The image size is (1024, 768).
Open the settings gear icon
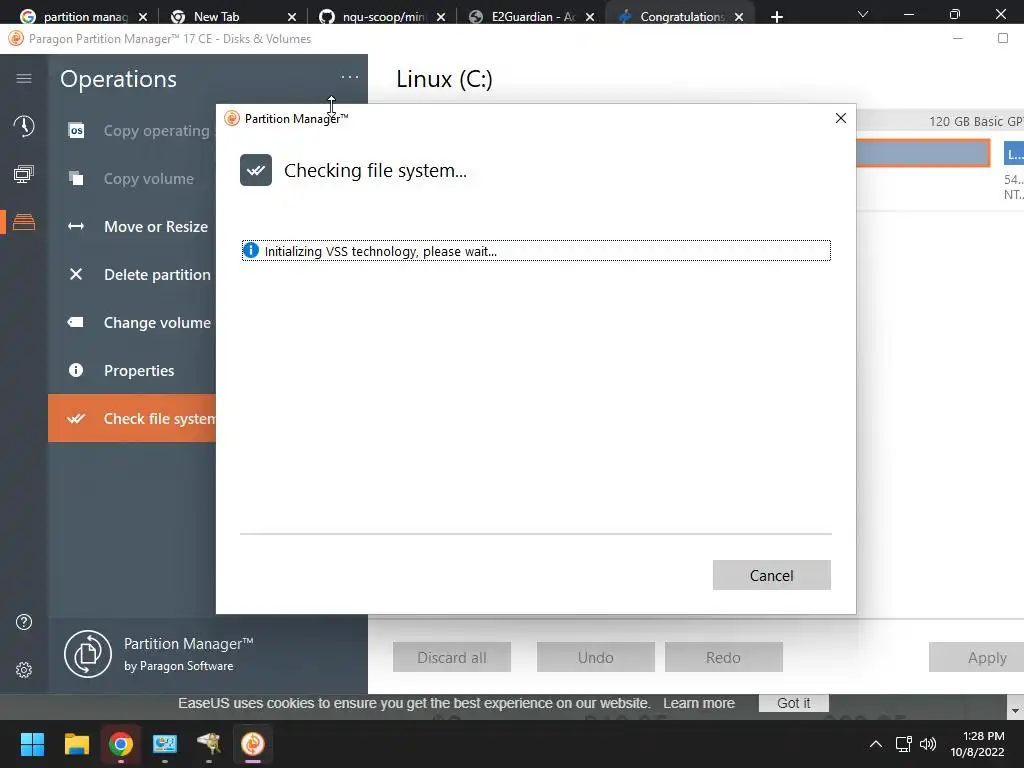[x=24, y=669]
